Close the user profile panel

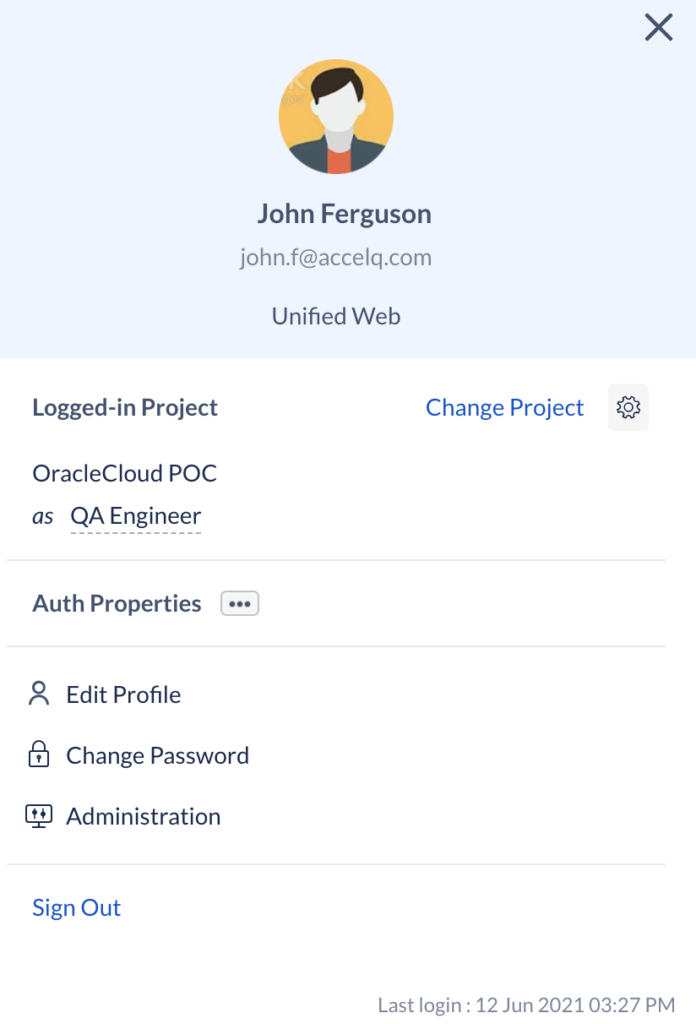point(658,28)
